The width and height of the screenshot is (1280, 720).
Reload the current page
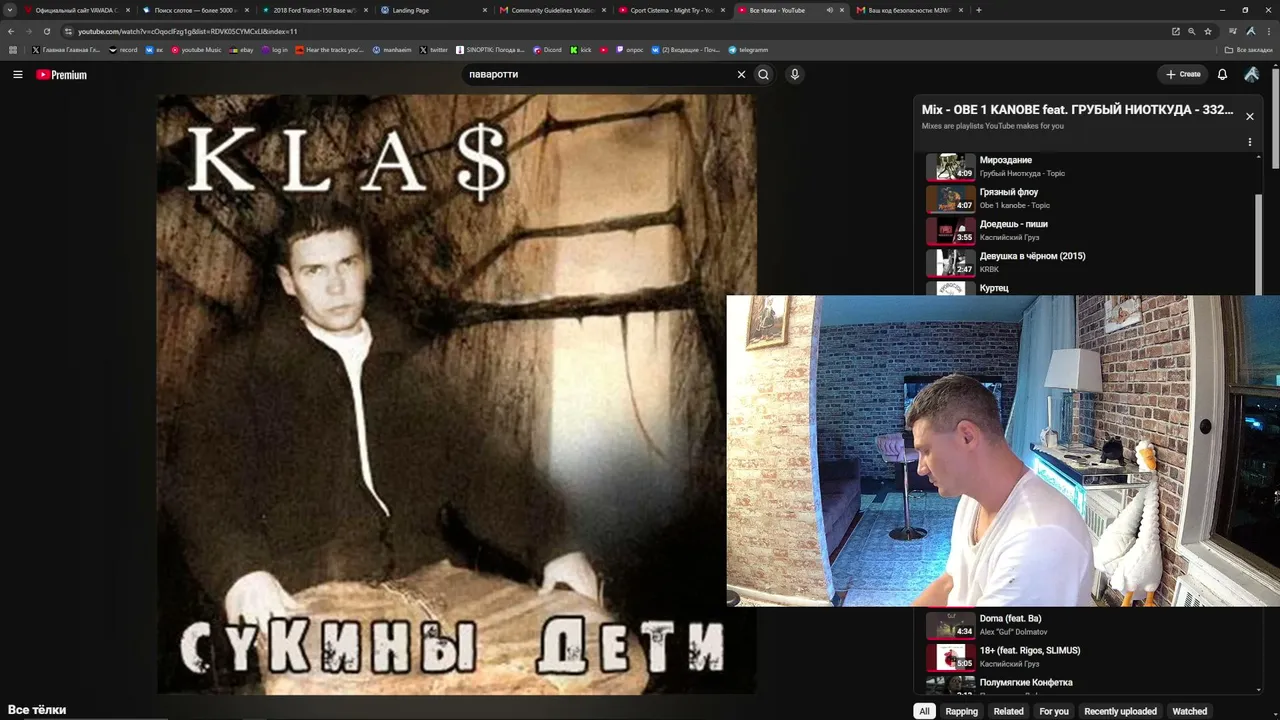click(47, 31)
